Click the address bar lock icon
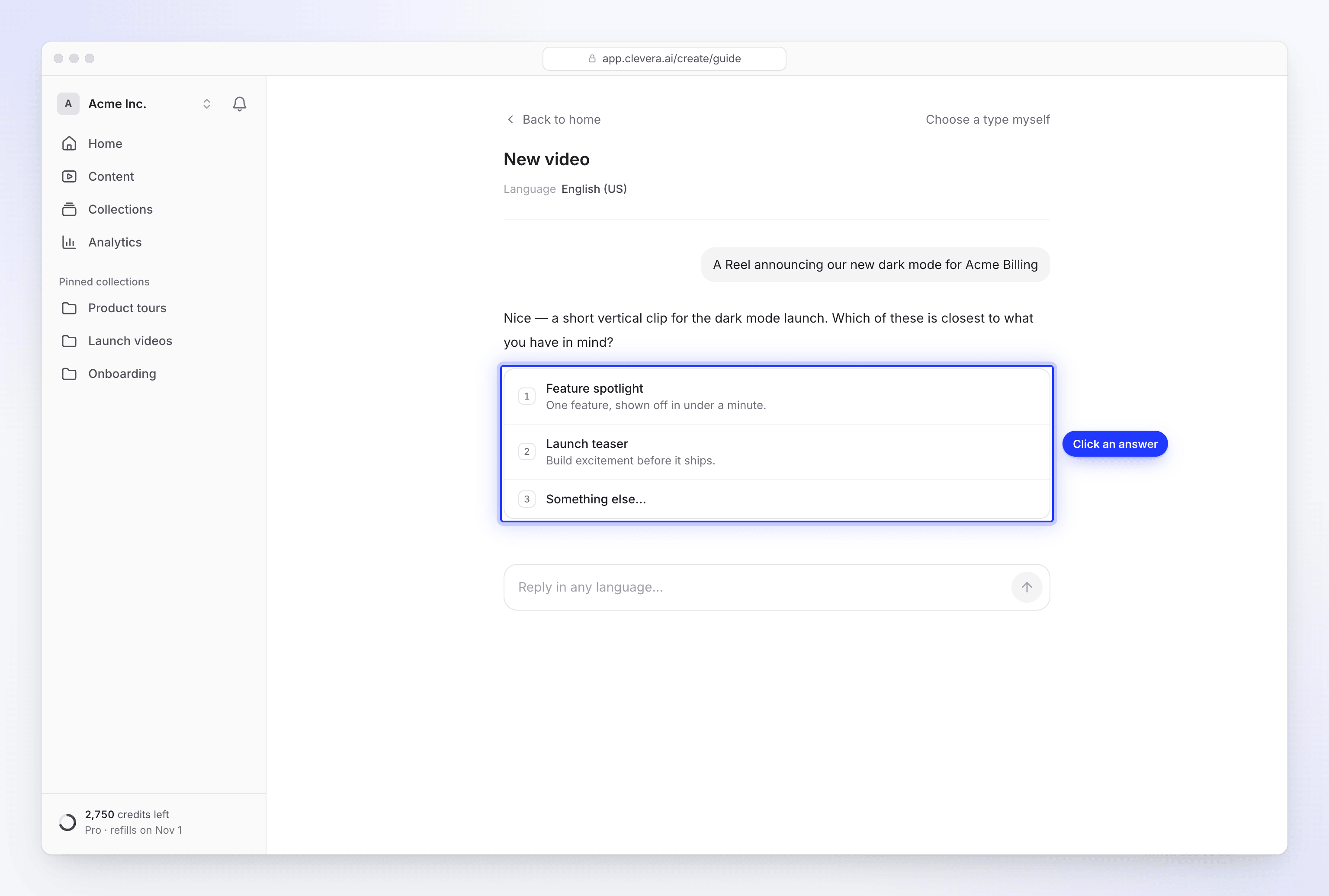This screenshot has height=896, width=1329. coord(592,58)
